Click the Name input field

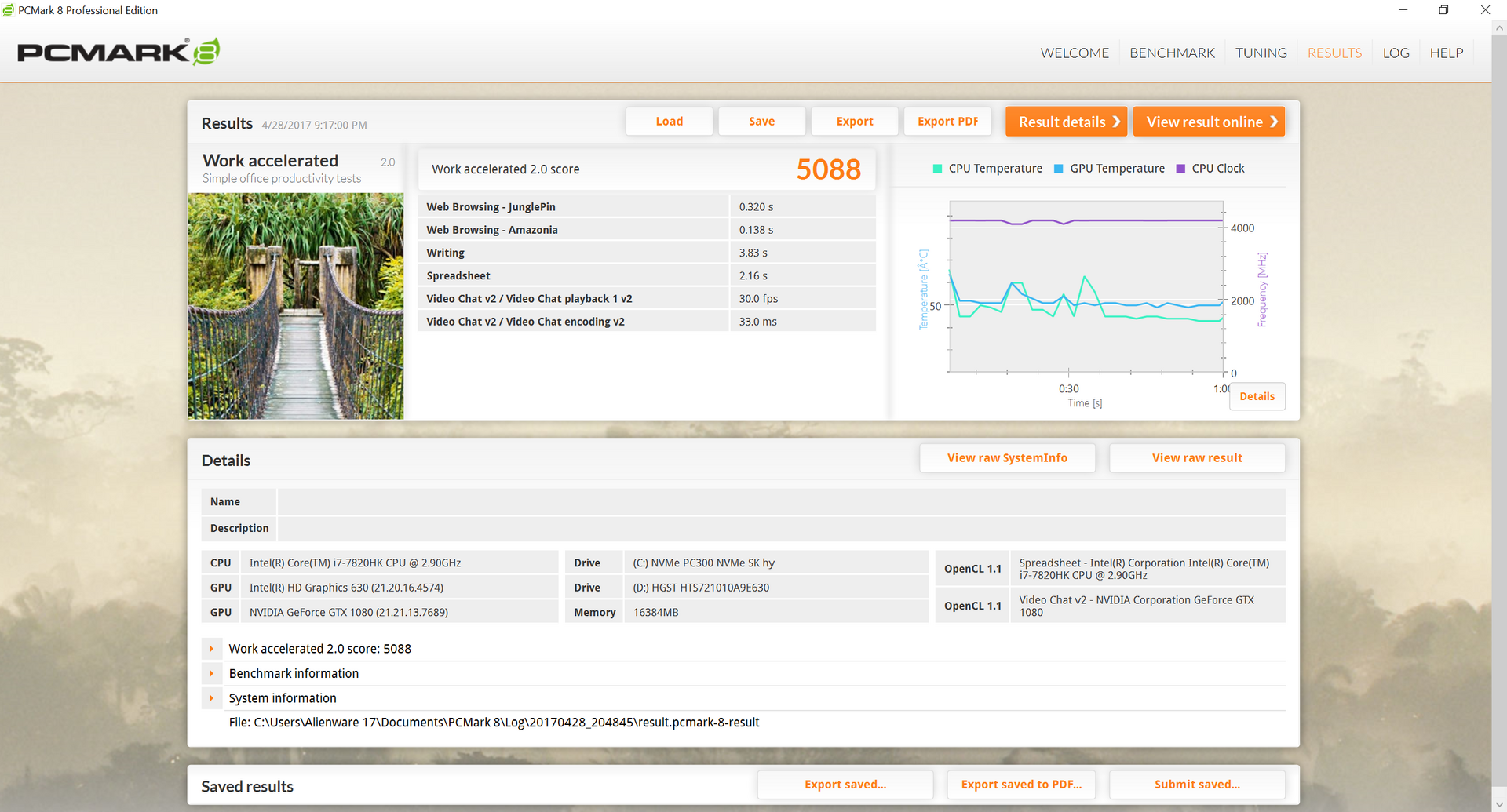(781, 502)
